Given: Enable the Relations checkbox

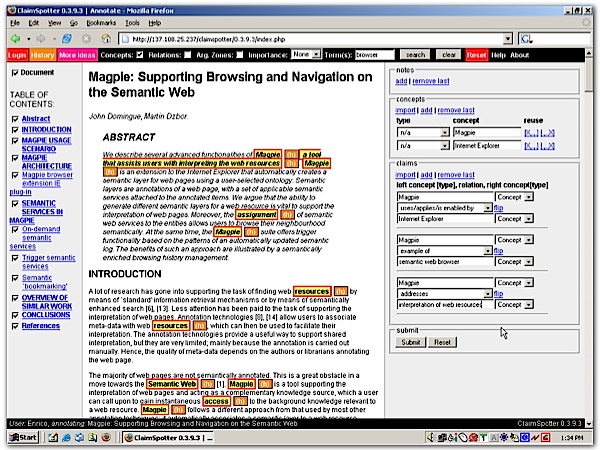Looking at the screenshot, I should [188, 55].
